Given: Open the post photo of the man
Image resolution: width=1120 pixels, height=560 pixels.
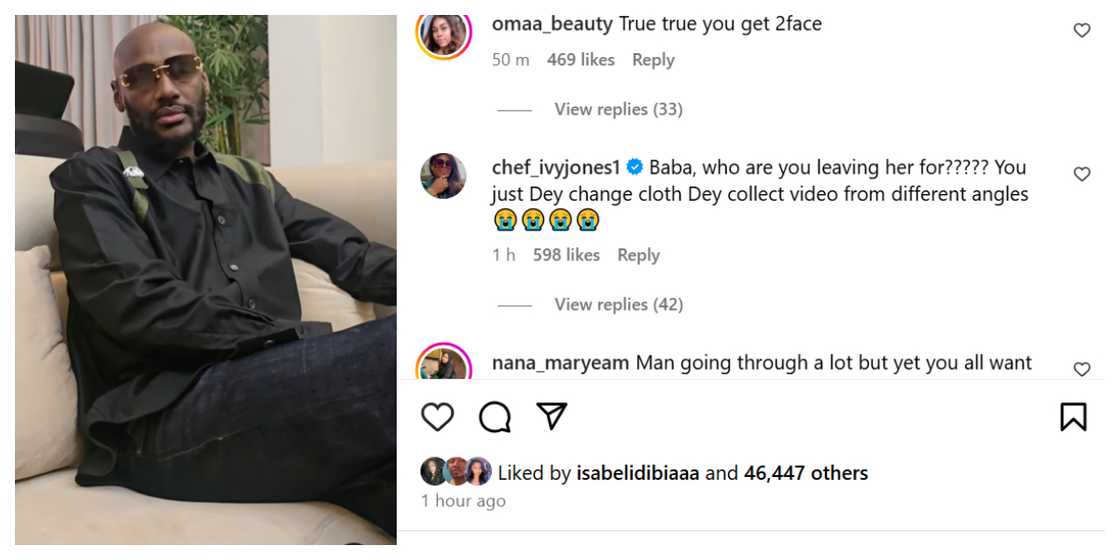Looking at the screenshot, I should pyautogui.click(x=206, y=280).
